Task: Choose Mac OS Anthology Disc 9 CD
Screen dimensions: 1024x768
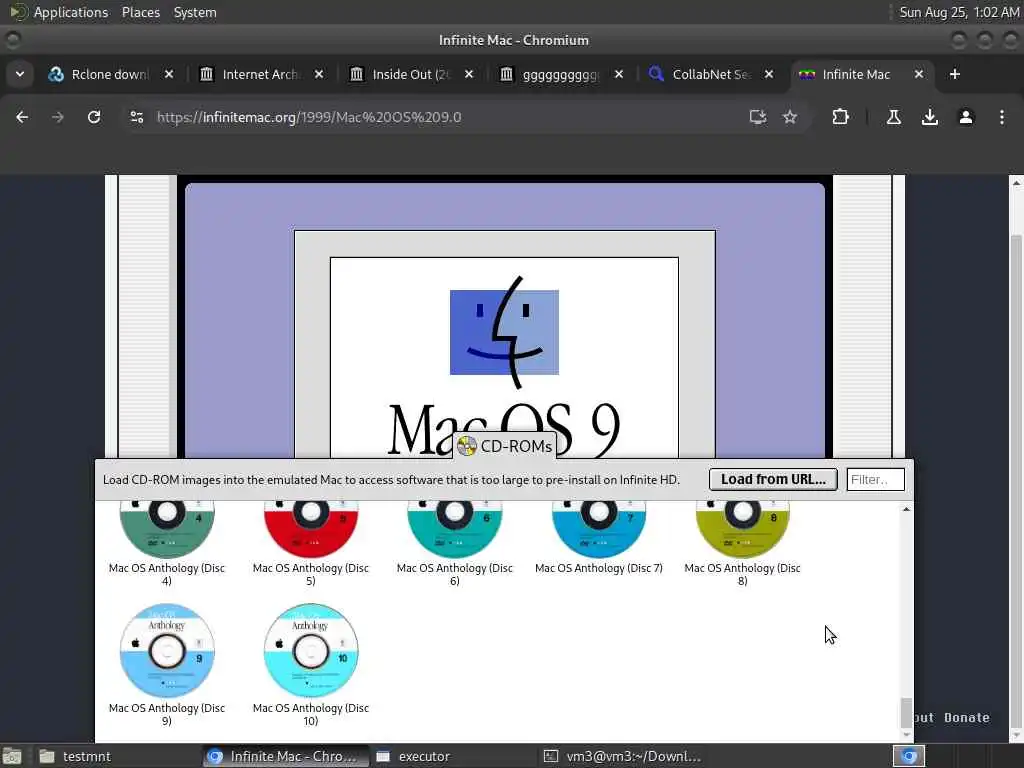Action: [167, 650]
